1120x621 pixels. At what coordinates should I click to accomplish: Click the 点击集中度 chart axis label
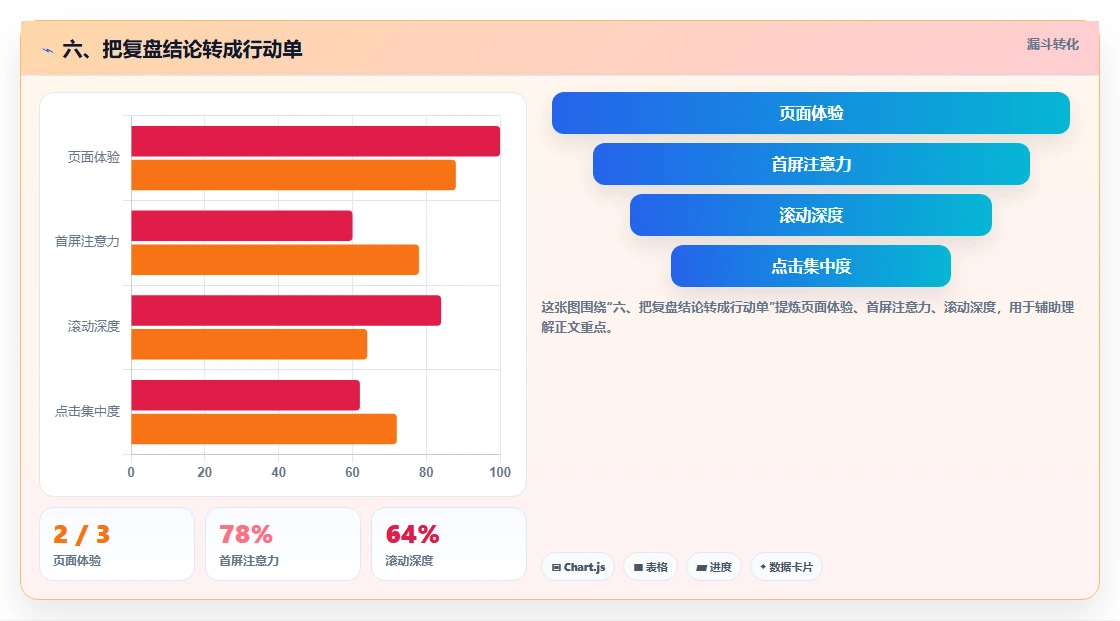pos(87,411)
